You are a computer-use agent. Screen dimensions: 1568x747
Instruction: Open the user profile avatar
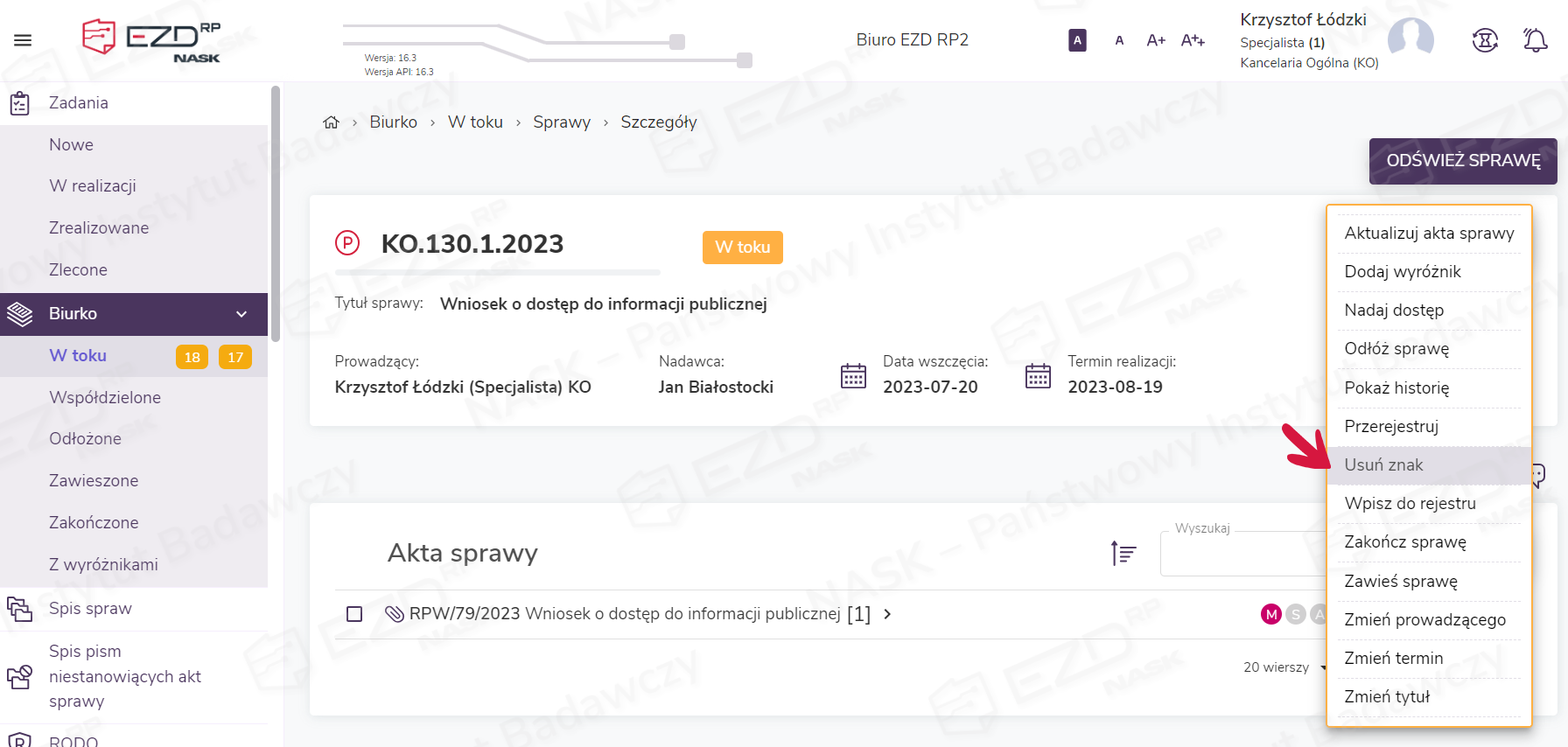[1410, 40]
